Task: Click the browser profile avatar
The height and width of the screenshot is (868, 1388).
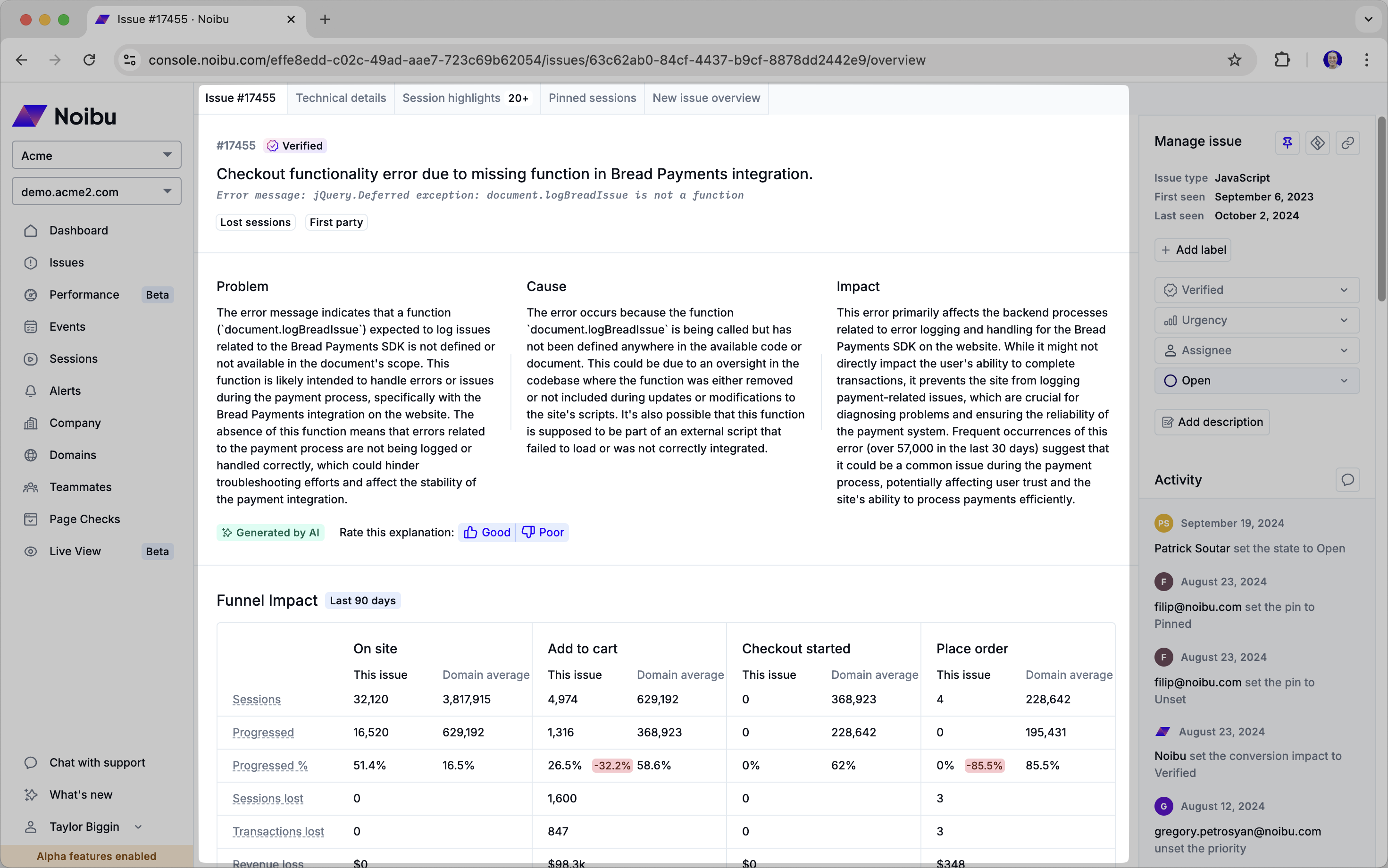Action: [1332, 60]
